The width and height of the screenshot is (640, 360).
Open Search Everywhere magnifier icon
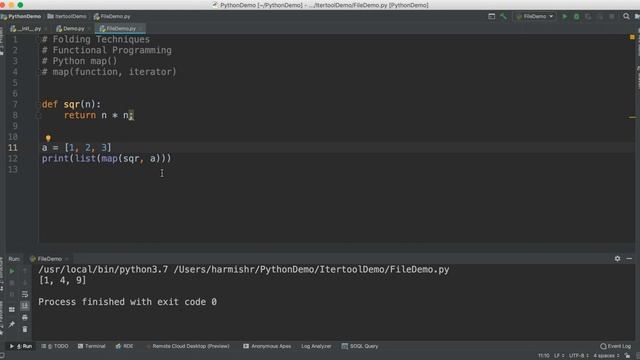(626, 16)
